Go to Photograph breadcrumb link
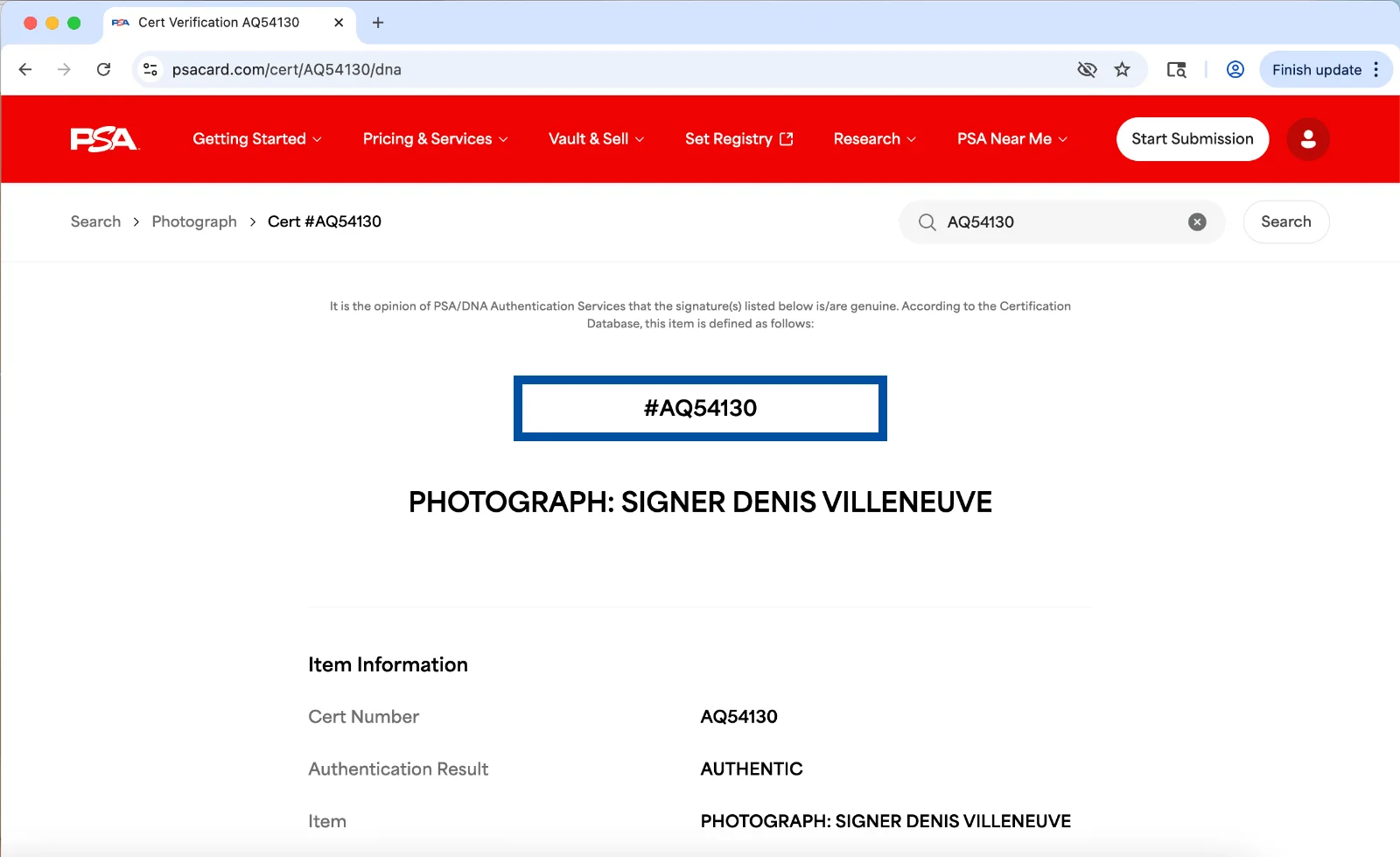 (x=194, y=221)
